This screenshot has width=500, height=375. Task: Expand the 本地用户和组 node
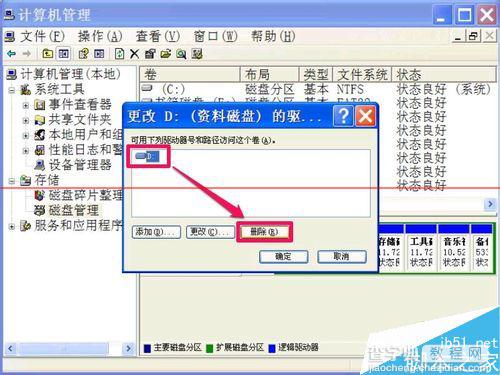point(26,135)
